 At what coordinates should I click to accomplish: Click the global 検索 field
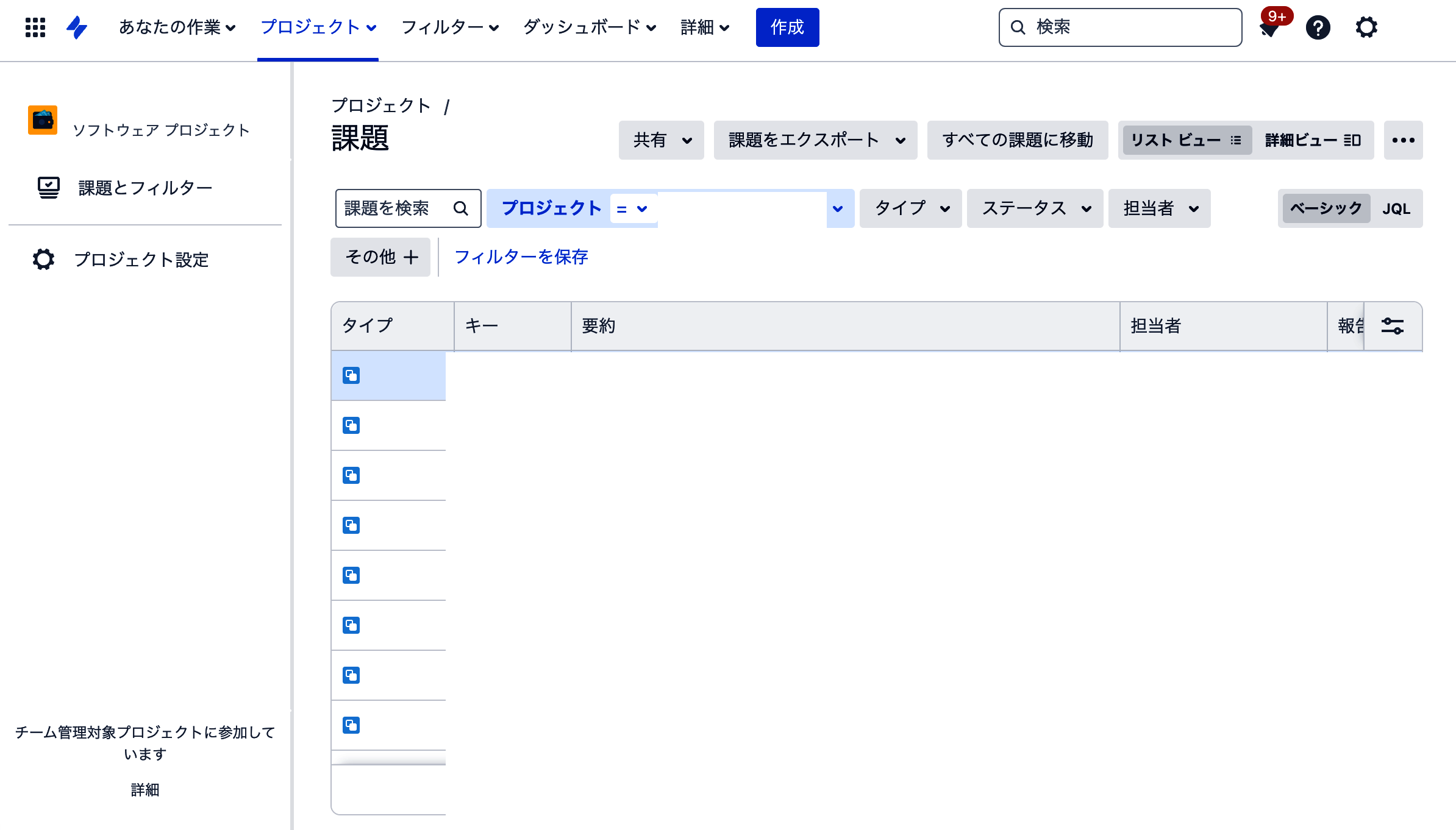click(x=1121, y=27)
